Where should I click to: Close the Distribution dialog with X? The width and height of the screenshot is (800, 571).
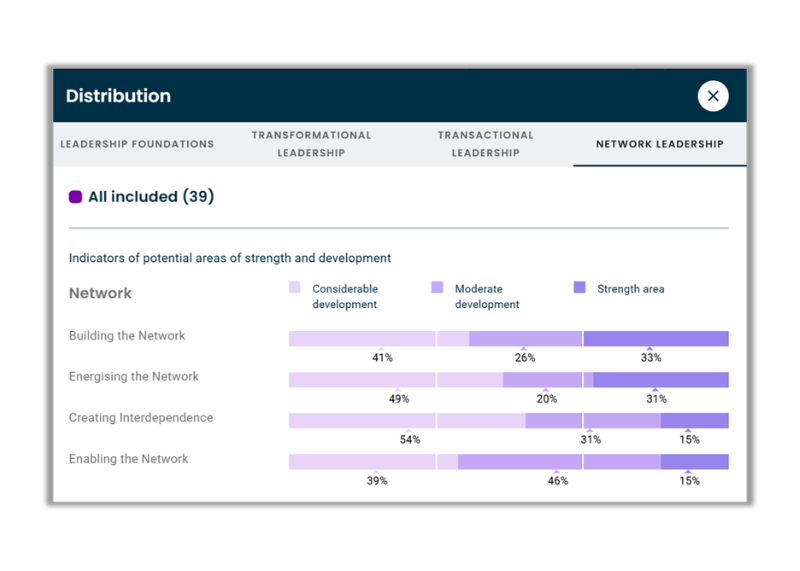click(x=713, y=96)
